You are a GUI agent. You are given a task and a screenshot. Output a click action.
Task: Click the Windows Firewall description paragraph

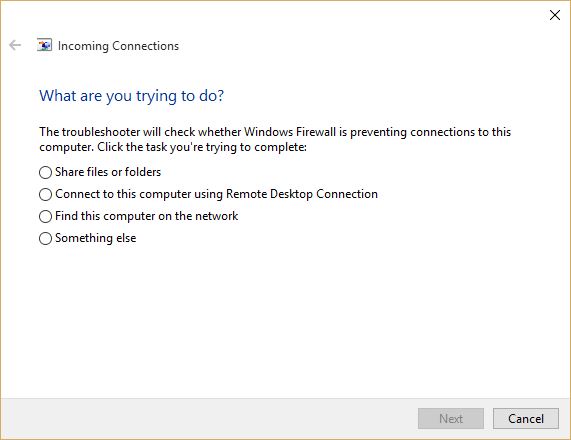(x=275, y=140)
